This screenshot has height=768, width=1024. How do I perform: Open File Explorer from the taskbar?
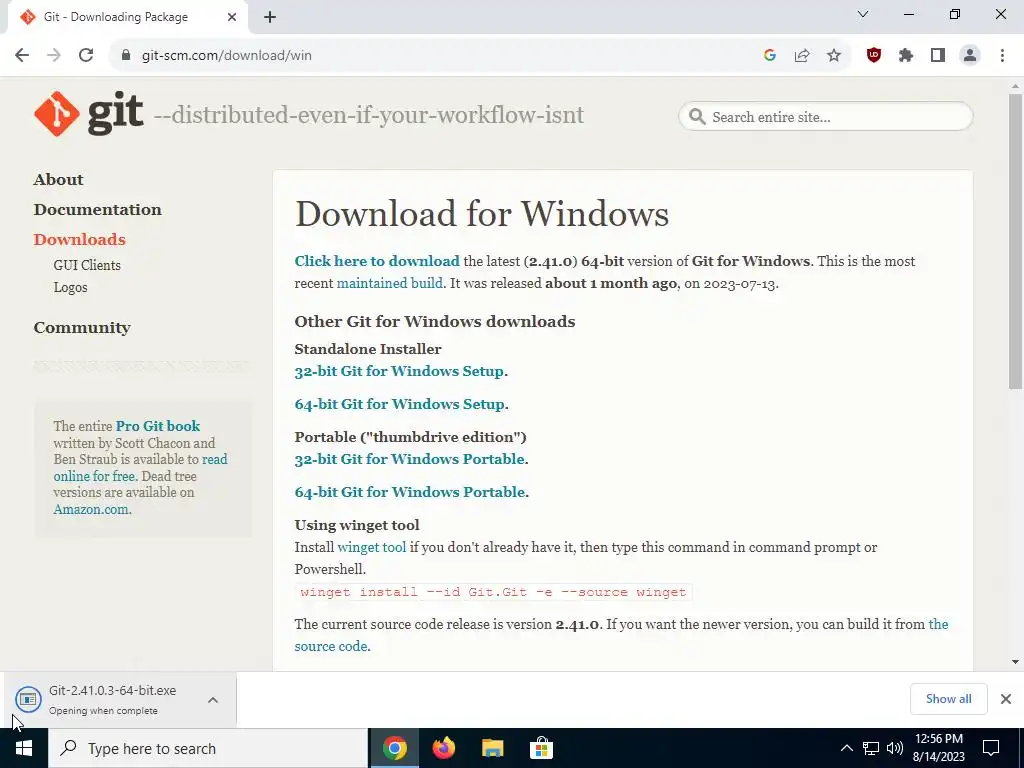tap(492, 748)
